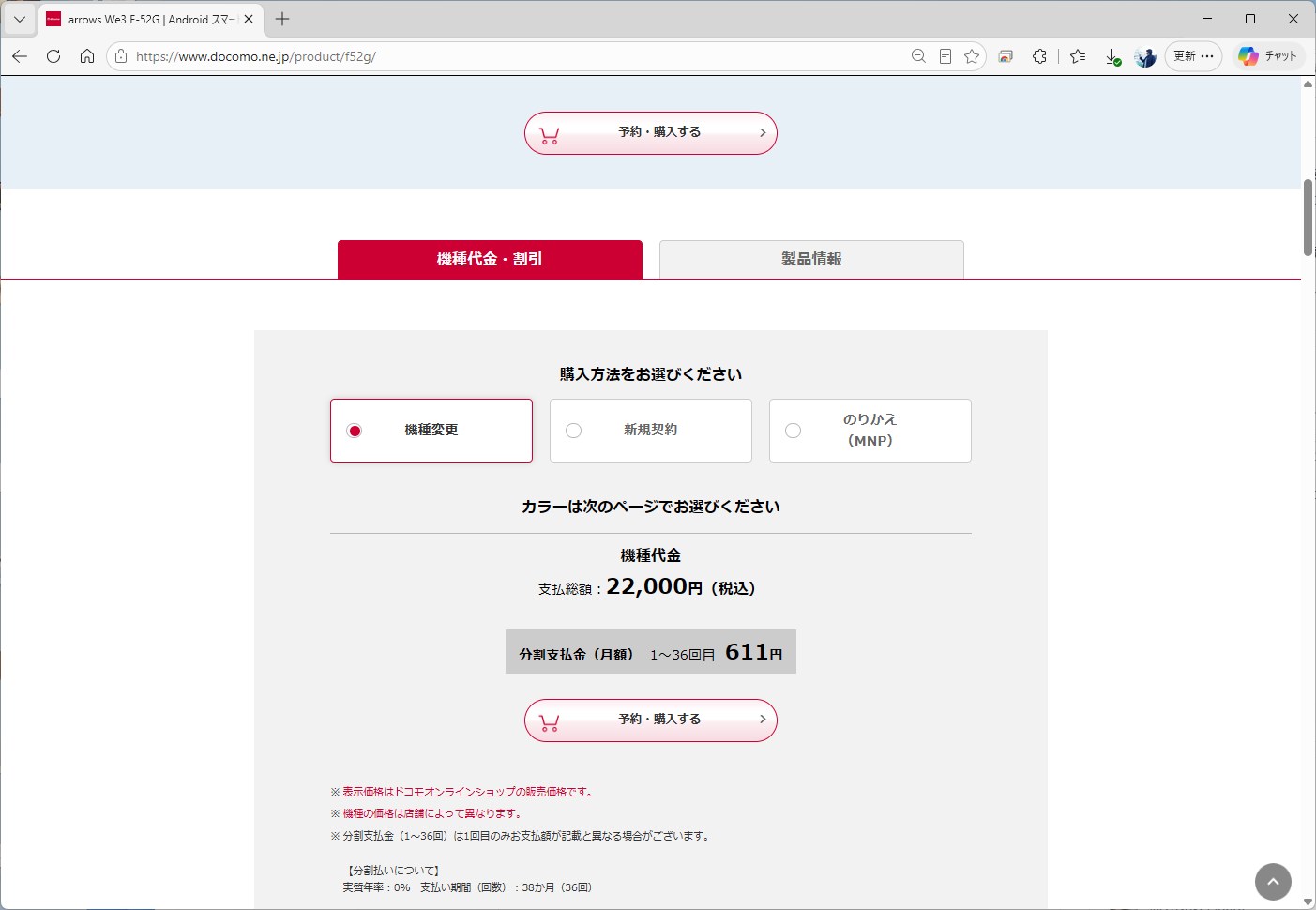
Task: Open the favorites list icon
Action: pos(1078,56)
